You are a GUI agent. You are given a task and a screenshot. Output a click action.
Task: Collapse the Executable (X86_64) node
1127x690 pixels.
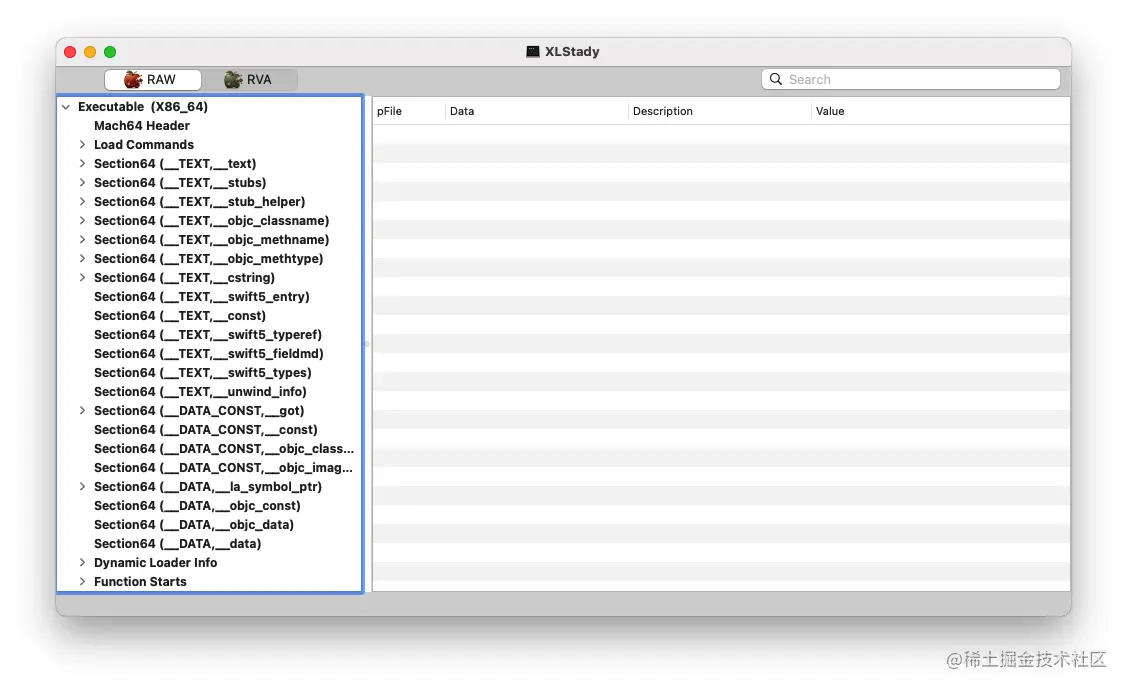(x=66, y=107)
